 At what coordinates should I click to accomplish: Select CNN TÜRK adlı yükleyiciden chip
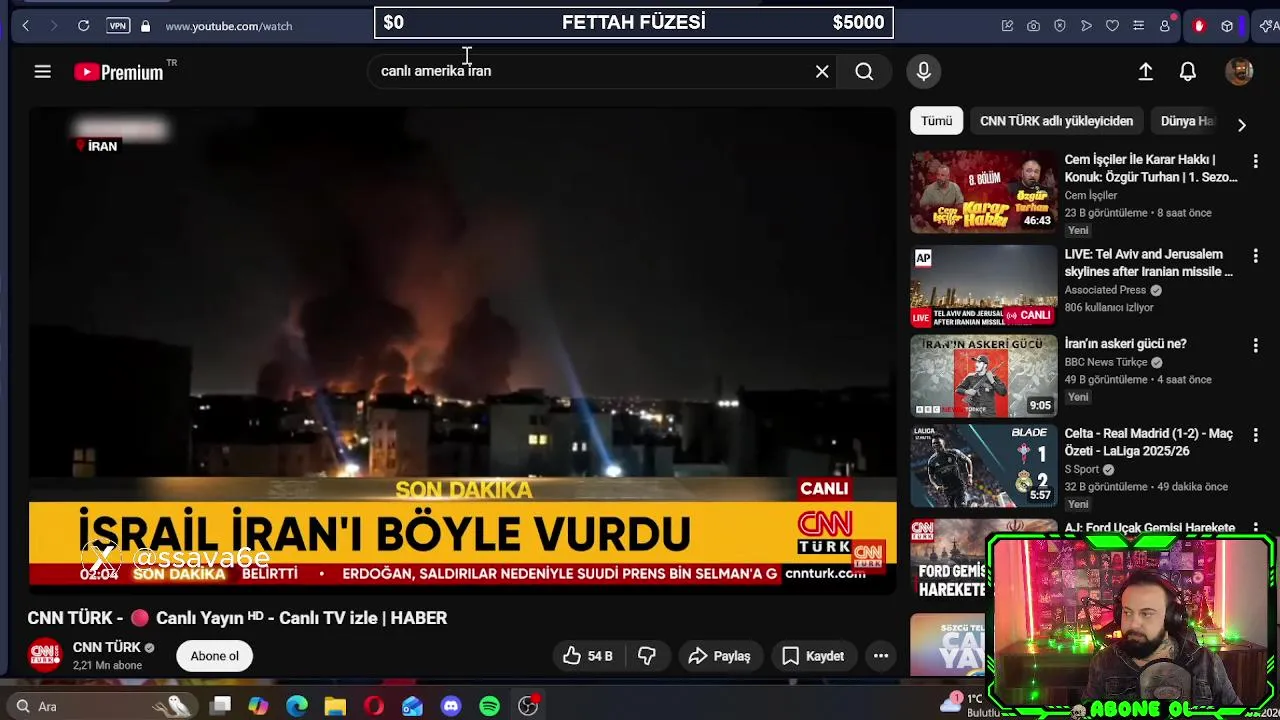(1056, 121)
